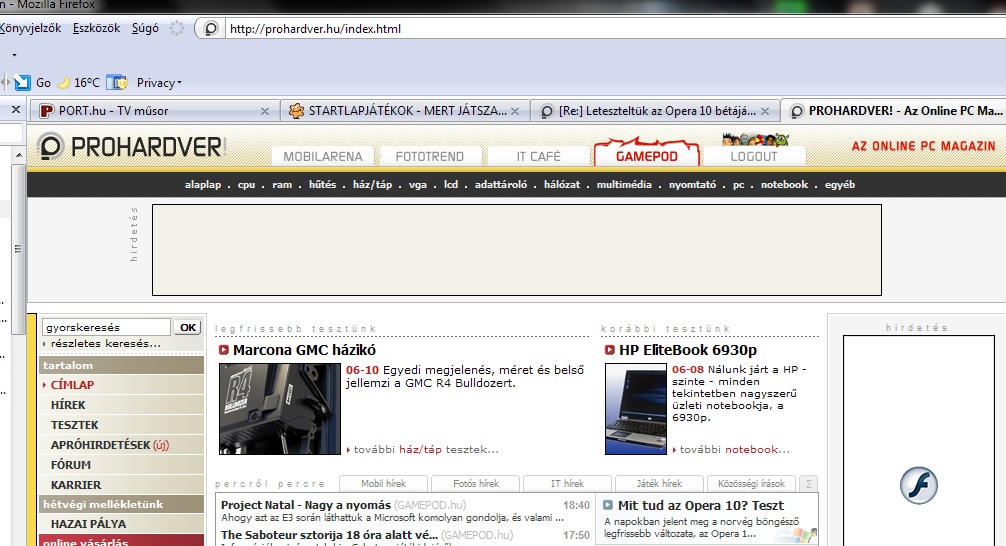1006x546 pixels.
Task: Open the Privacy dropdown
Action: point(158,82)
